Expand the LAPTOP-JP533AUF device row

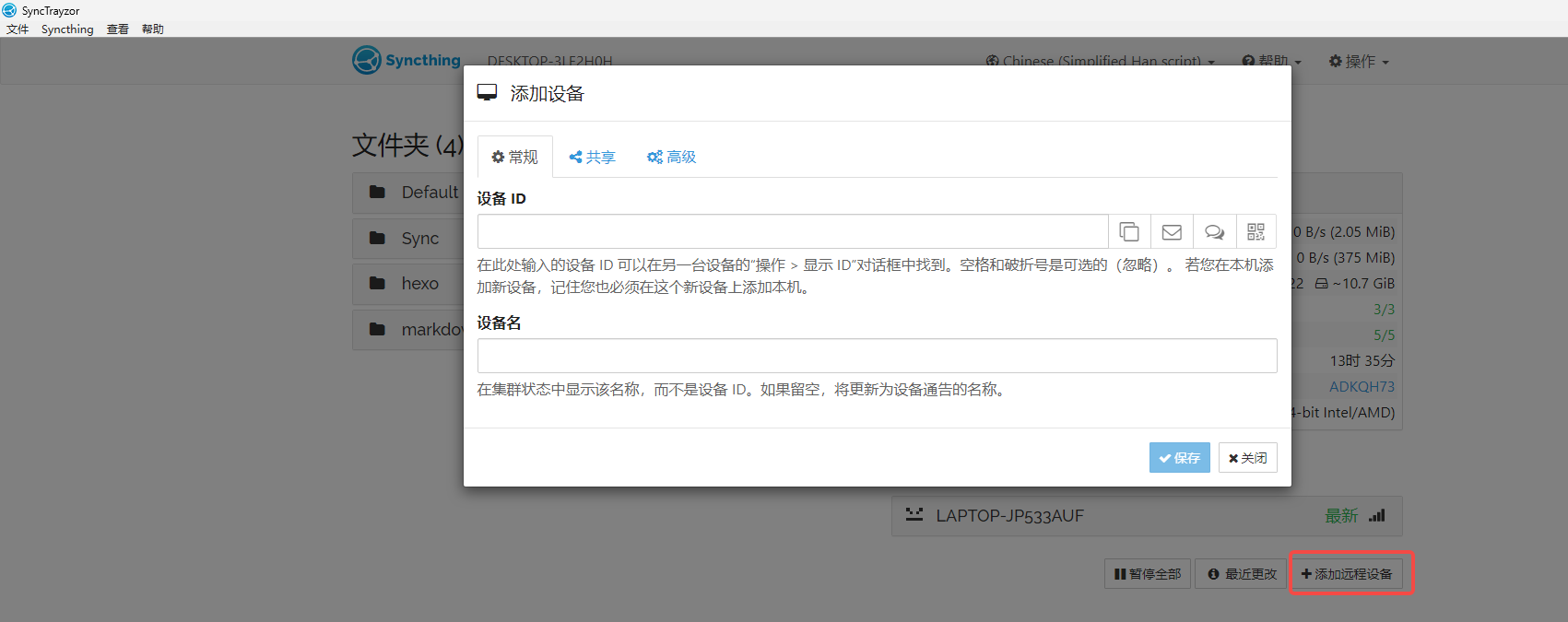tap(1147, 516)
